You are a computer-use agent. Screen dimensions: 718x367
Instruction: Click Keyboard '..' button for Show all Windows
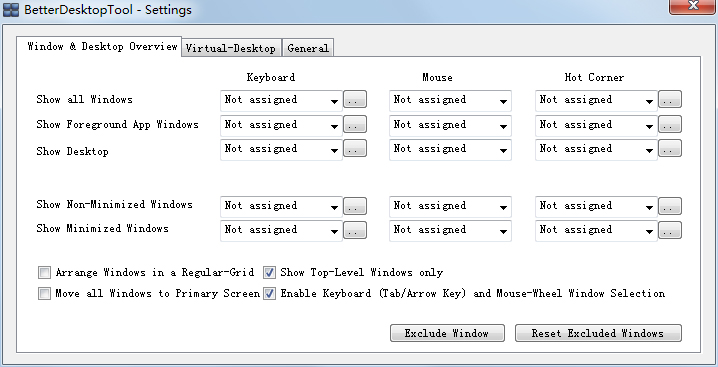[355, 99]
